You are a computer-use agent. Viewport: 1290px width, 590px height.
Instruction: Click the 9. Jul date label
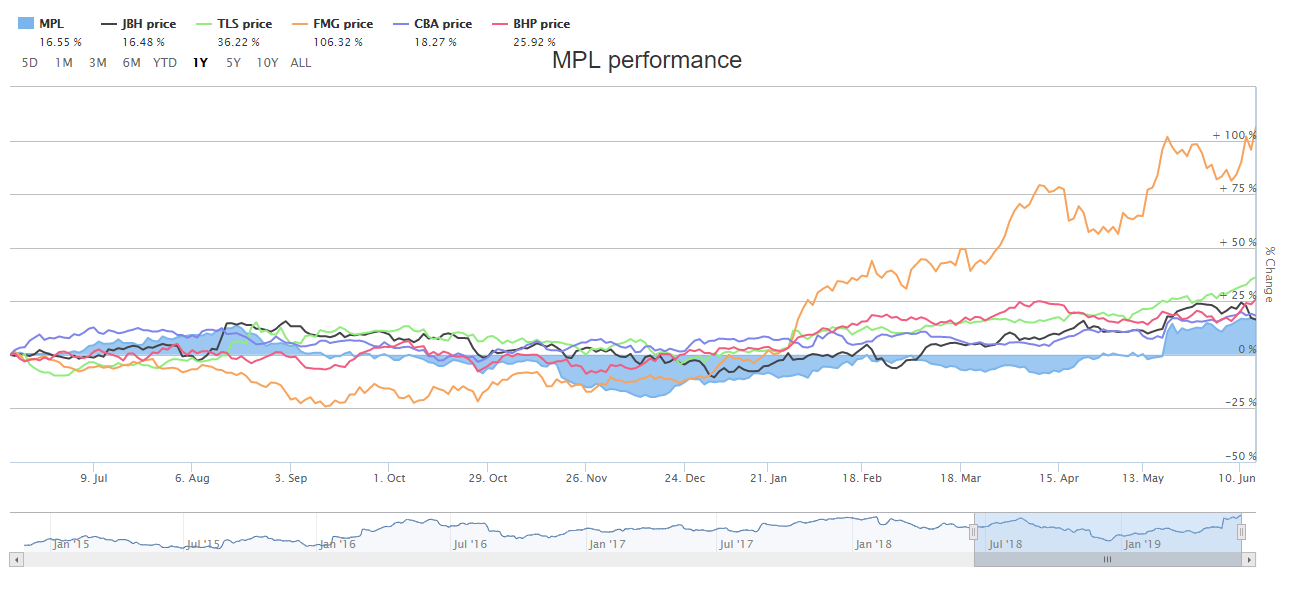(x=94, y=478)
